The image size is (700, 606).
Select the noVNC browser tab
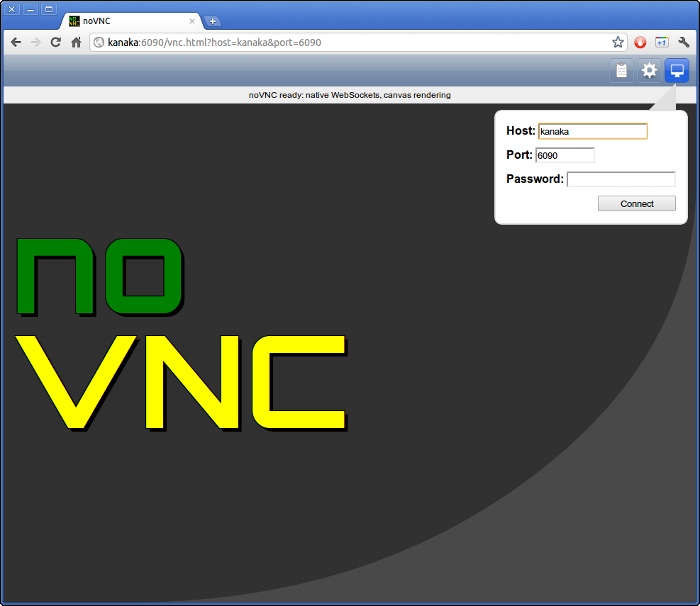[132, 21]
